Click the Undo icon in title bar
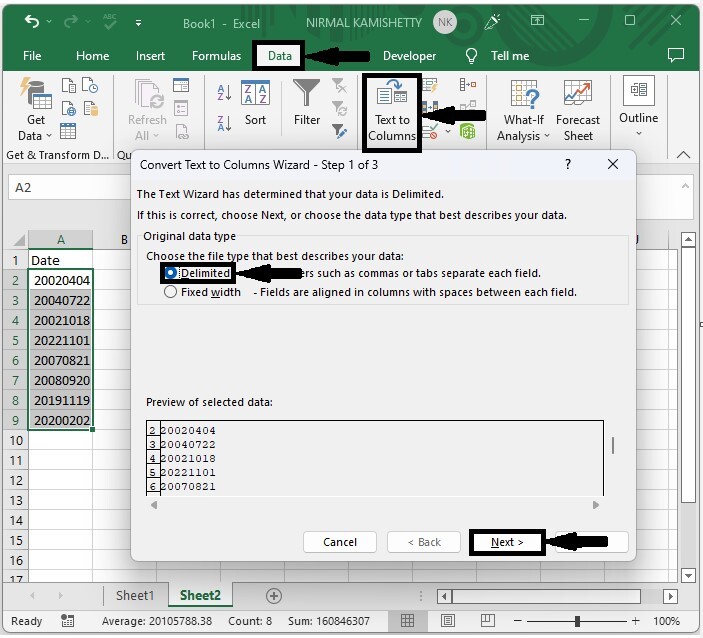The width and height of the screenshot is (703, 638). pyautogui.click(x=32, y=21)
